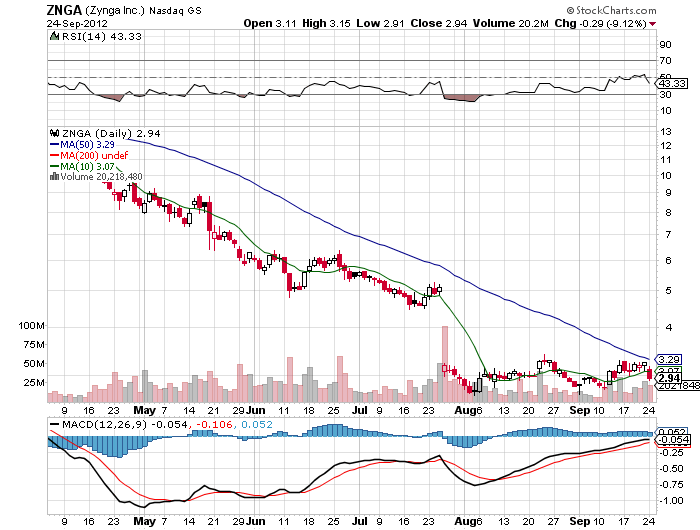Click the 90 level on RSI axis
The image size is (700, 530).
665,44
